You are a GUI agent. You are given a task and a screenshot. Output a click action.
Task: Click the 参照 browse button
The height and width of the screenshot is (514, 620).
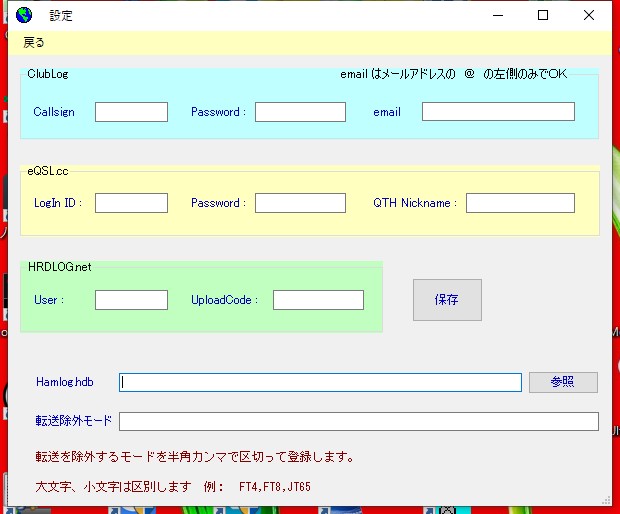click(x=563, y=382)
